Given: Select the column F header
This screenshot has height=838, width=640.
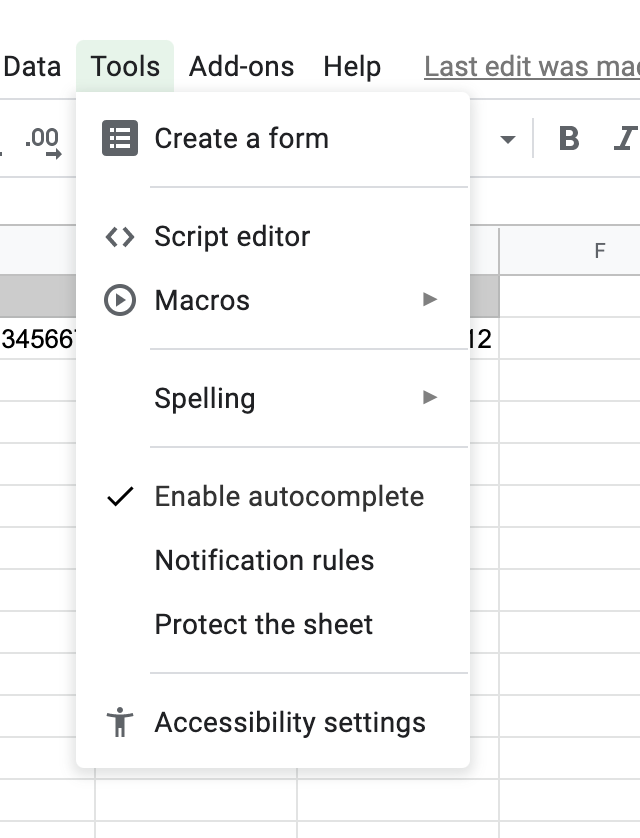Looking at the screenshot, I should point(599,251).
